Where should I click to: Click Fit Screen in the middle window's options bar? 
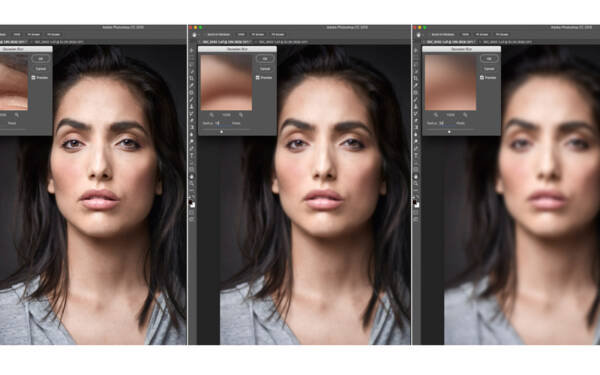[258, 34]
